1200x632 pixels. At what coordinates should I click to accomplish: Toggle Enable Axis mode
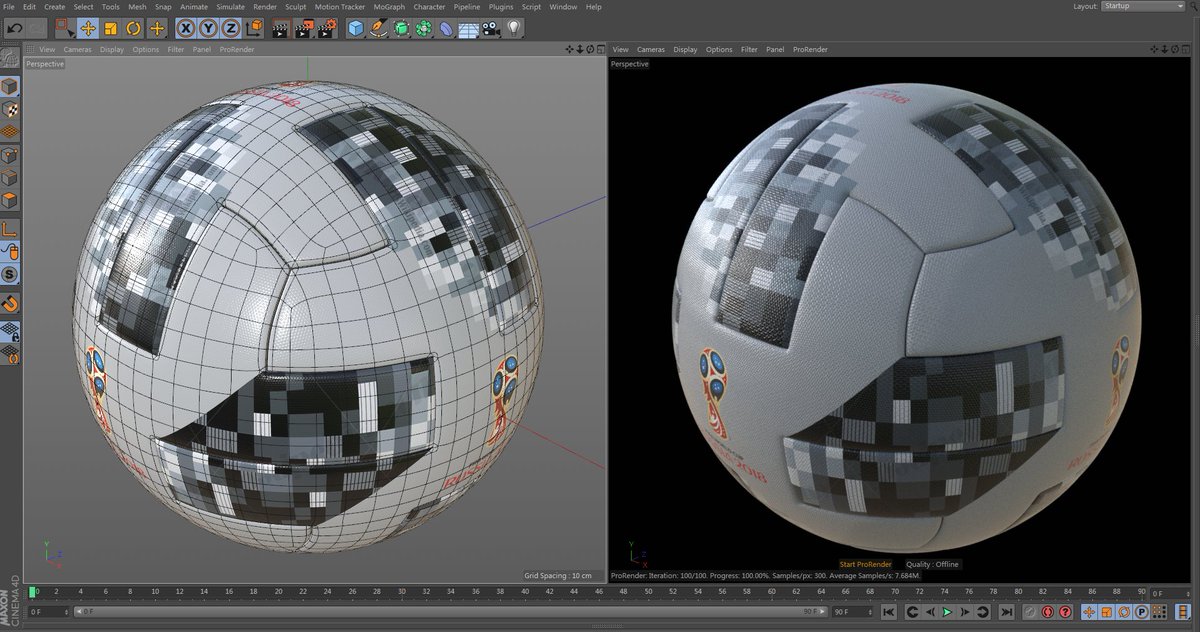(x=10, y=228)
